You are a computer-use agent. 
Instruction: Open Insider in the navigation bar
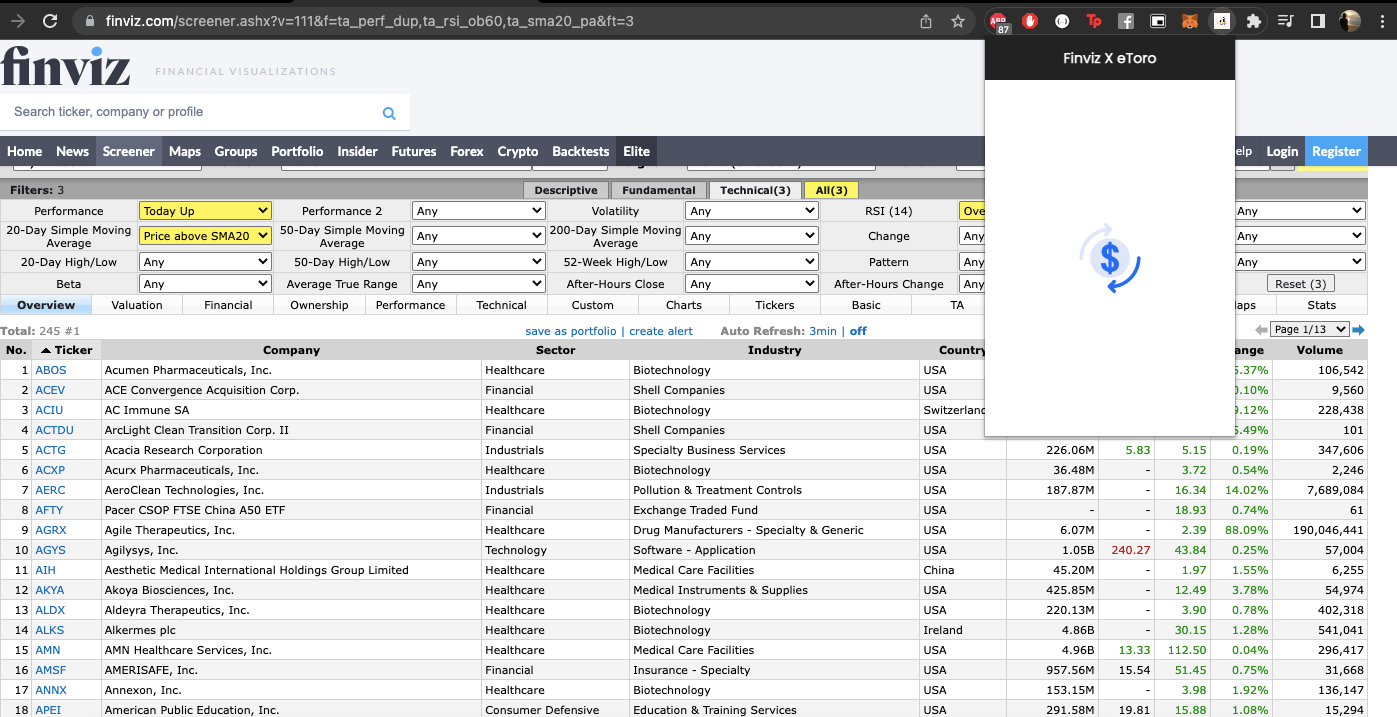357,151
